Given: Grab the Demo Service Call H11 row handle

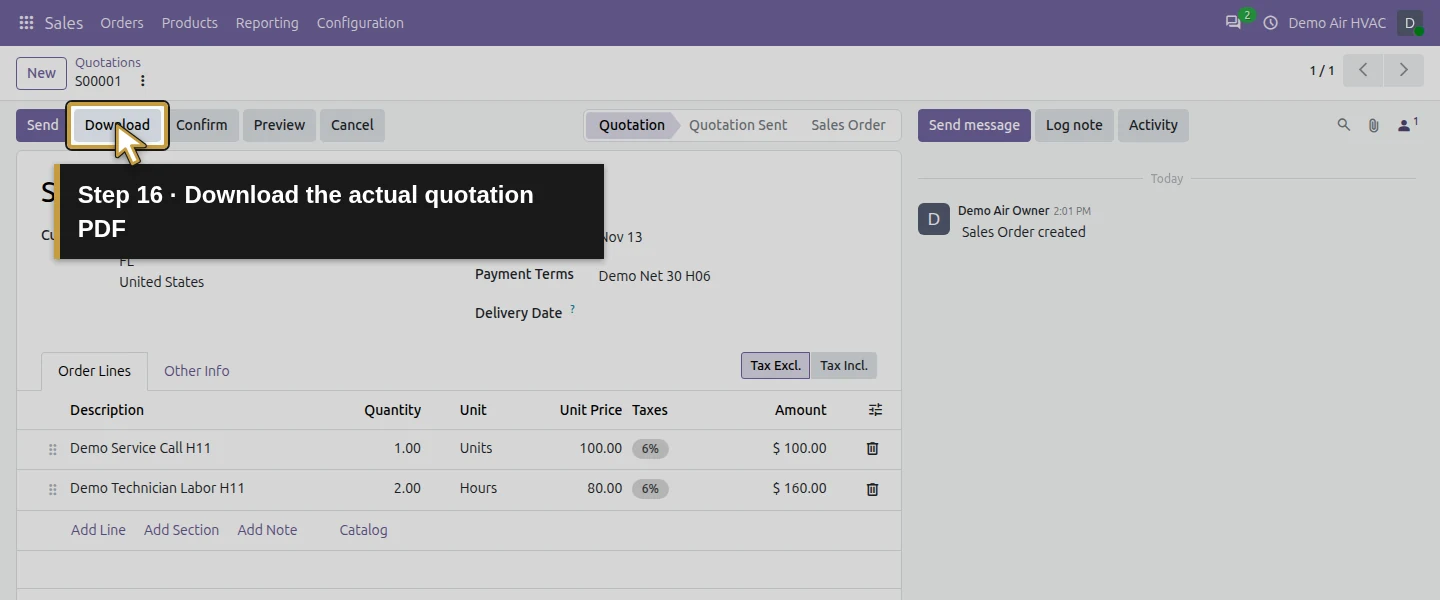Looking at the screenshot, I should [53, 450].
